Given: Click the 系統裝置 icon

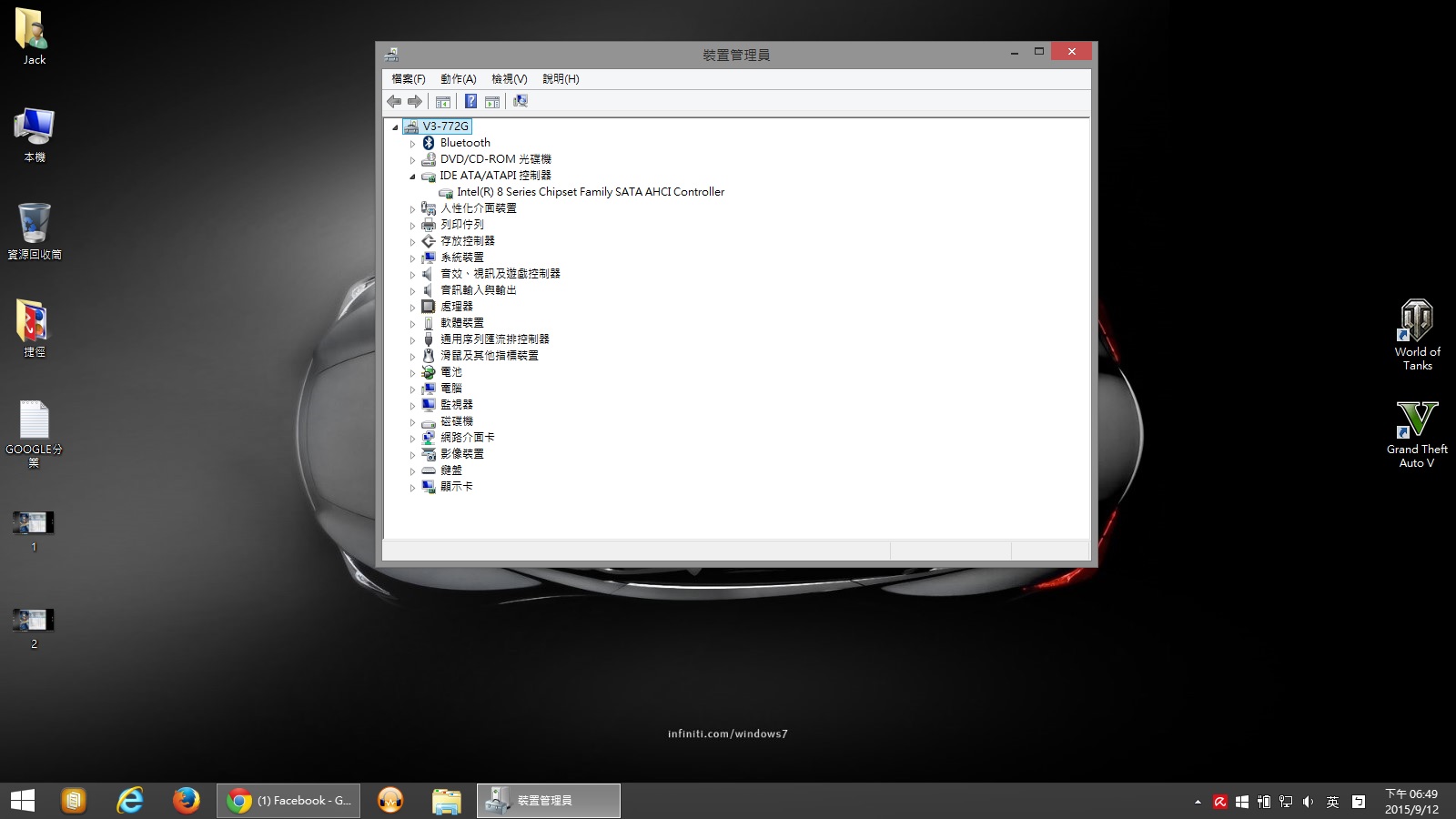Looking at the screenshot, I should [x=429, y=258].
